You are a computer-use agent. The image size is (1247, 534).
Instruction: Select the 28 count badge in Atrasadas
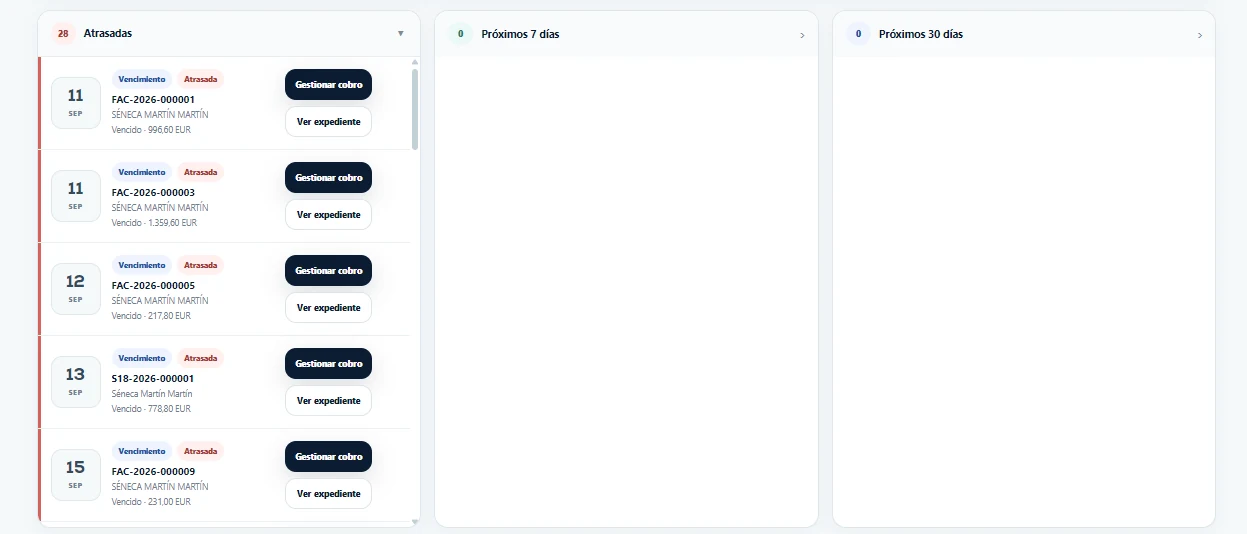[63, 34]
